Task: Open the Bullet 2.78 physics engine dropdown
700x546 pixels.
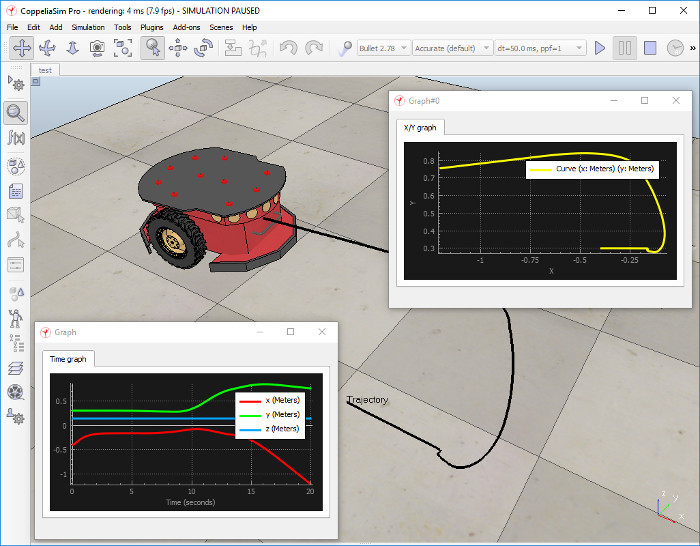Action: (x=383, y=48)
